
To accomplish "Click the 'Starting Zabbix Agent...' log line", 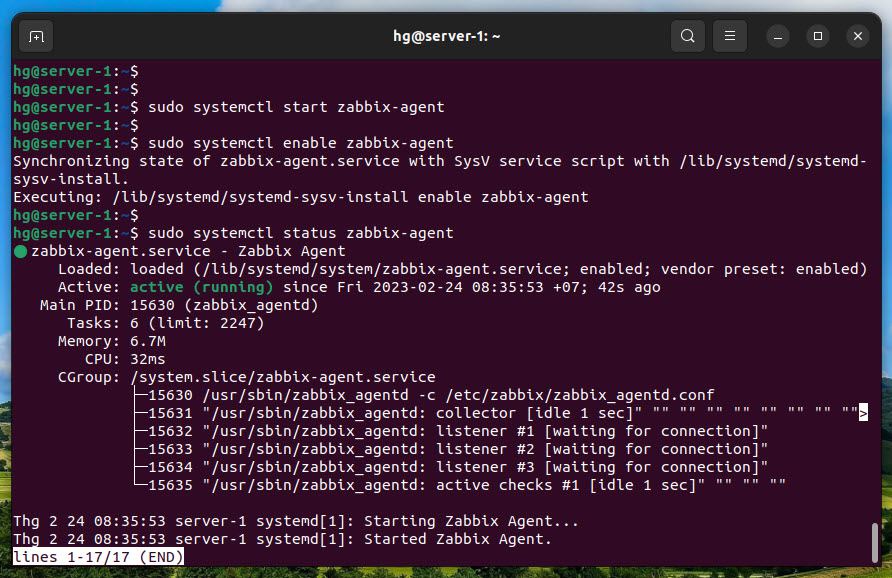I will 296,521.
